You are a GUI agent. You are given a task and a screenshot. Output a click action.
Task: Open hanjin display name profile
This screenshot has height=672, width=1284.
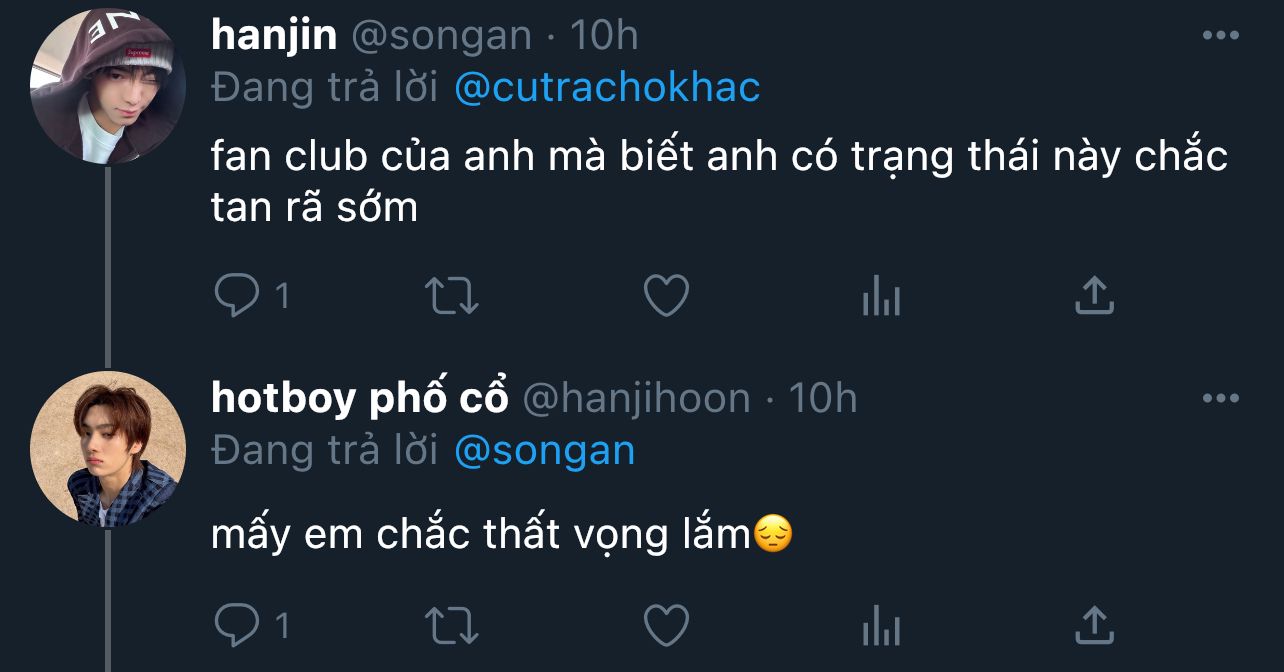pyautogui.click(x=274, y=36)
